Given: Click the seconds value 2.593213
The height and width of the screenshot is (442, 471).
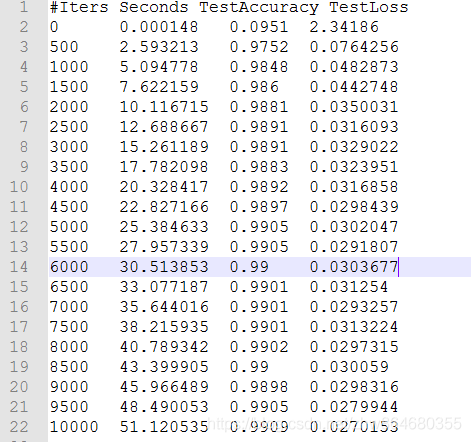Looking at the screenshot, I should pyautogui.click(x=159, y=47).
